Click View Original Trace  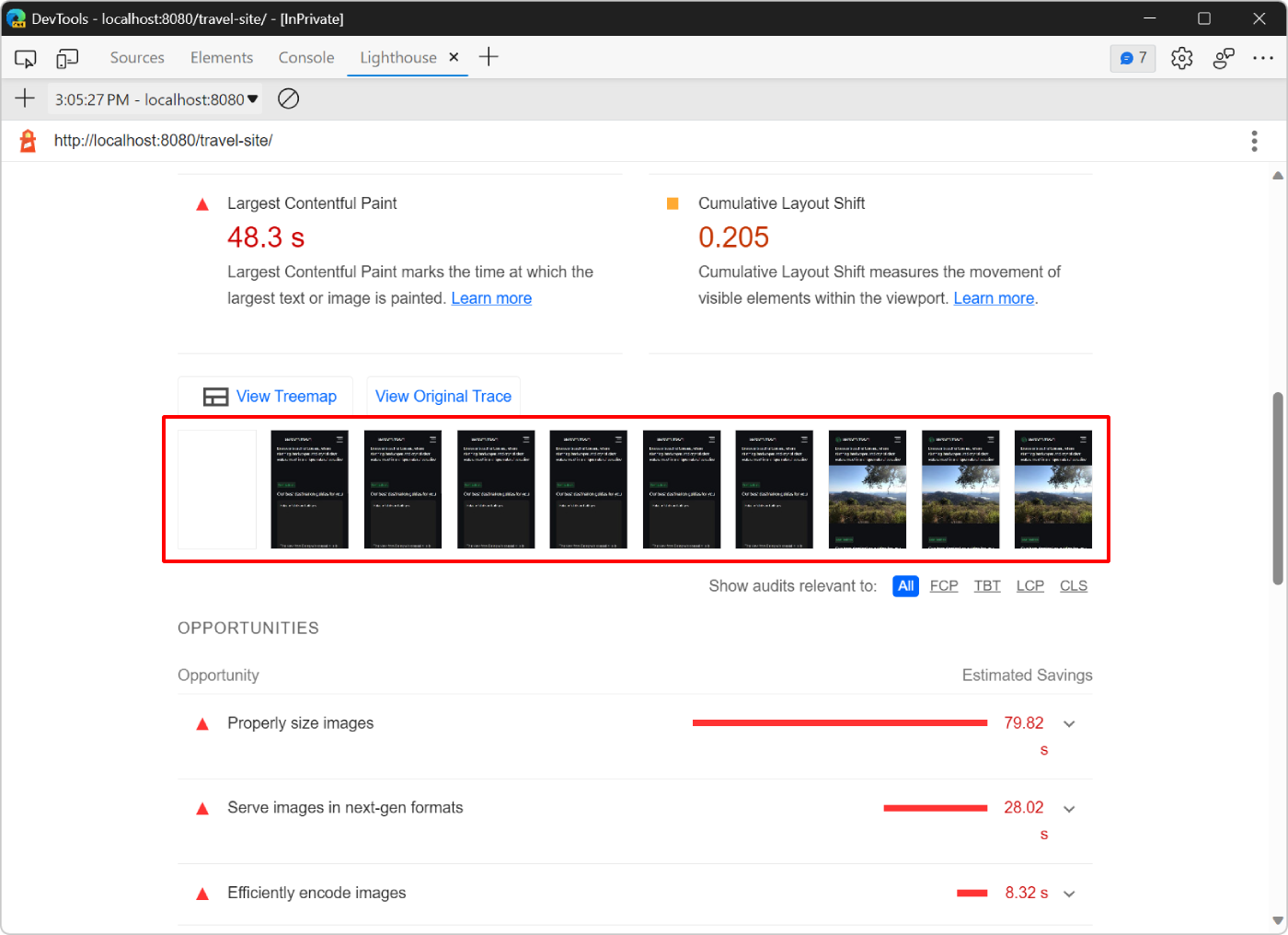[443, 396]
